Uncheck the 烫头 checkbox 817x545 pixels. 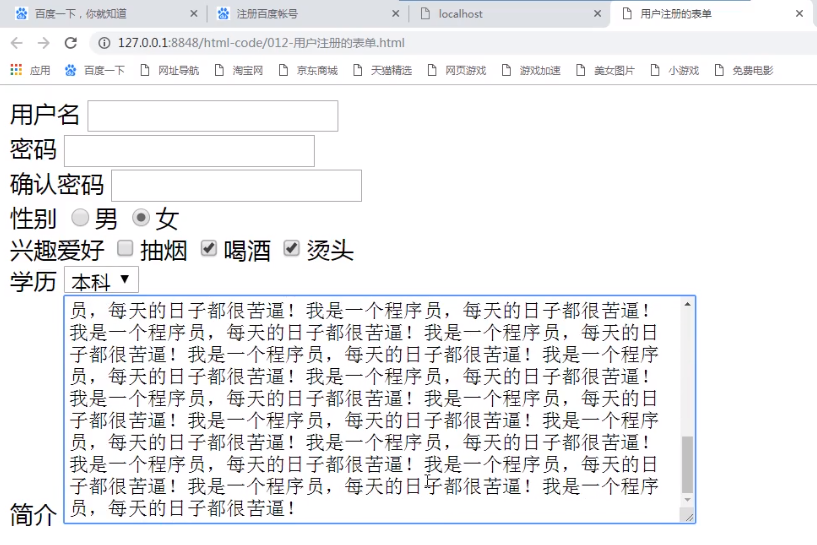tap(292, 249)
